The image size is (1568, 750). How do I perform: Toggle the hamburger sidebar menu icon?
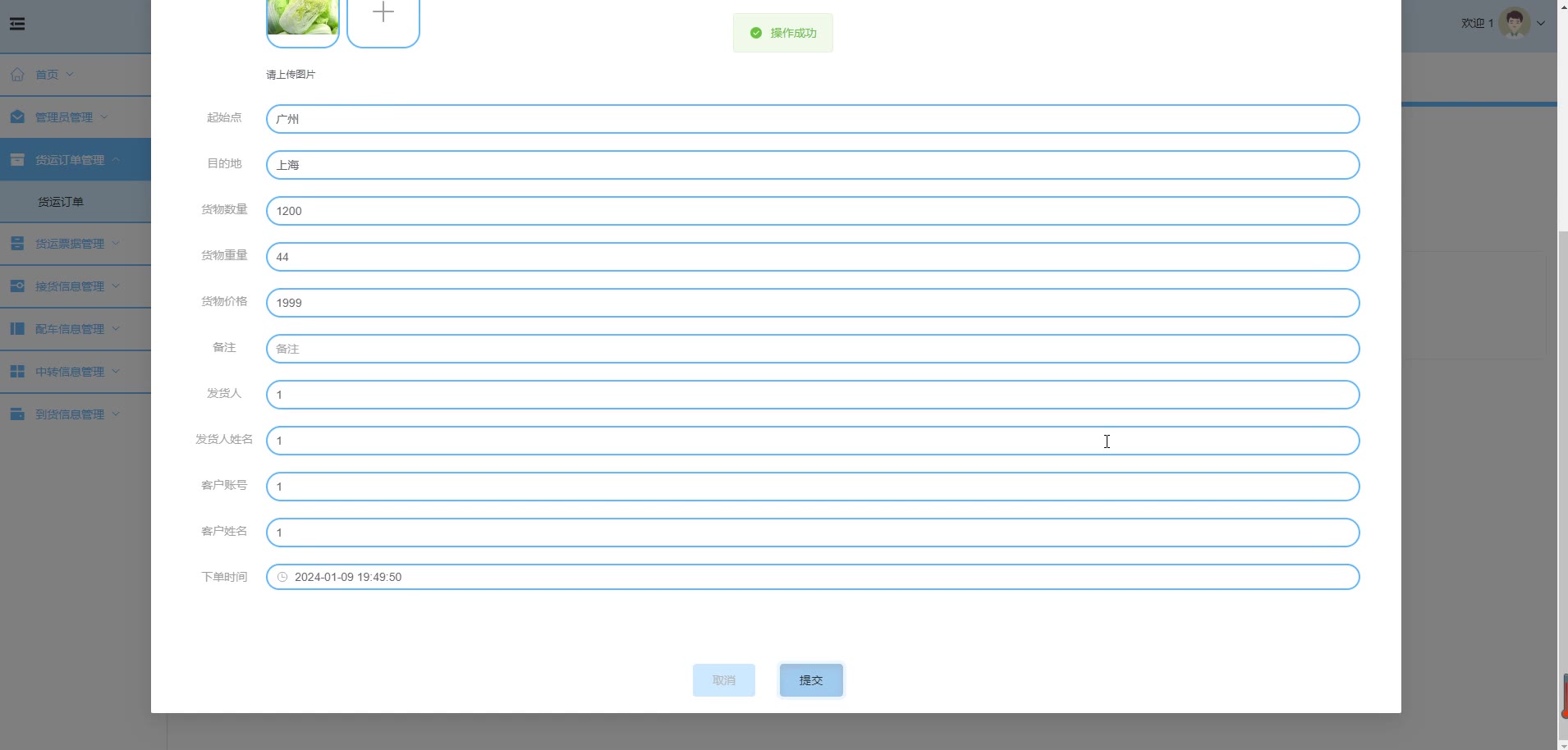point(17,24)
